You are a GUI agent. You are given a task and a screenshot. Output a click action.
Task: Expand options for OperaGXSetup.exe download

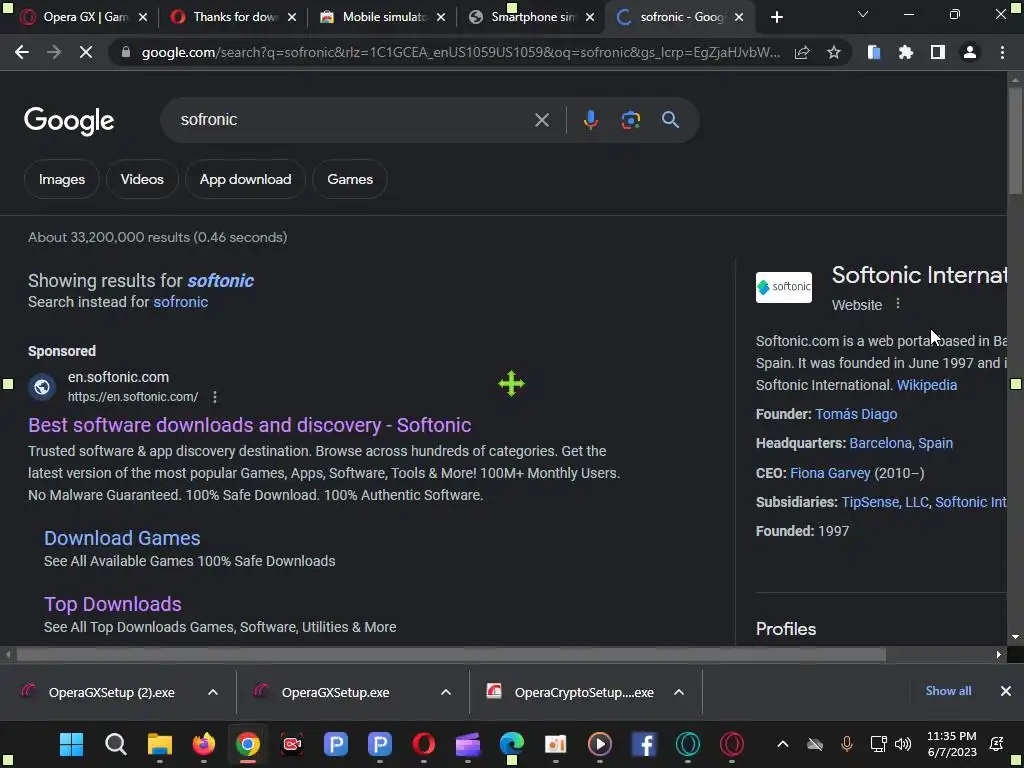[x=446, y=692]
